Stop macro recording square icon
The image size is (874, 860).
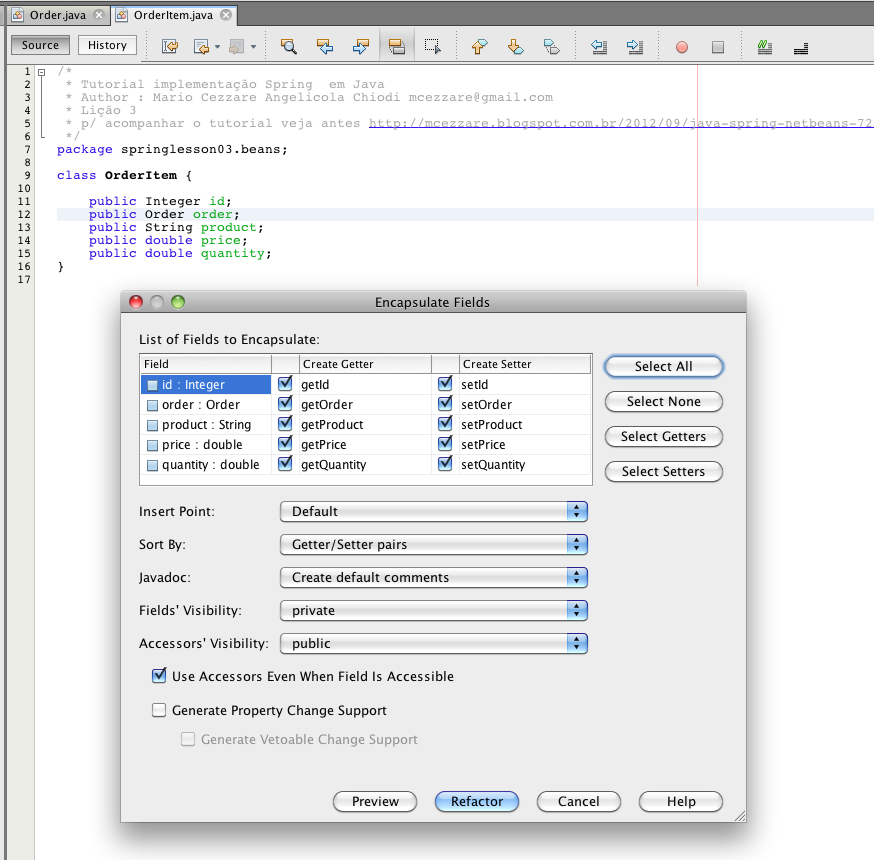718,47
